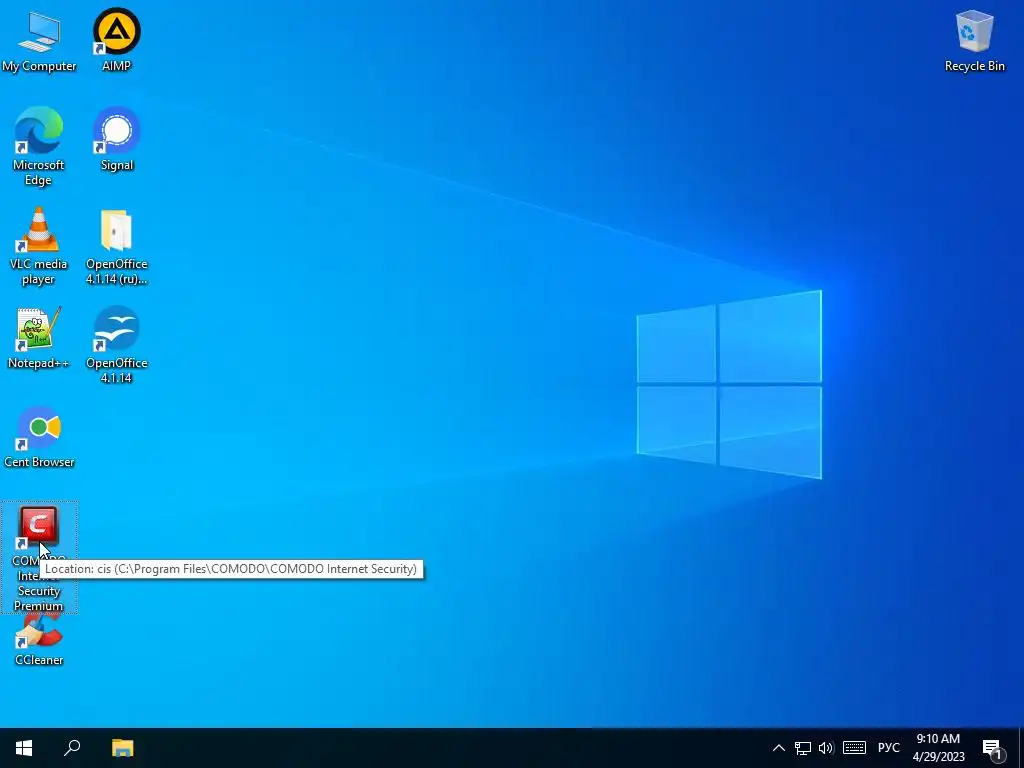Viewport: 1024px width, 768px height.
Task: Select the COMODO Internet Security Premium icon
Action: point(39,557)
